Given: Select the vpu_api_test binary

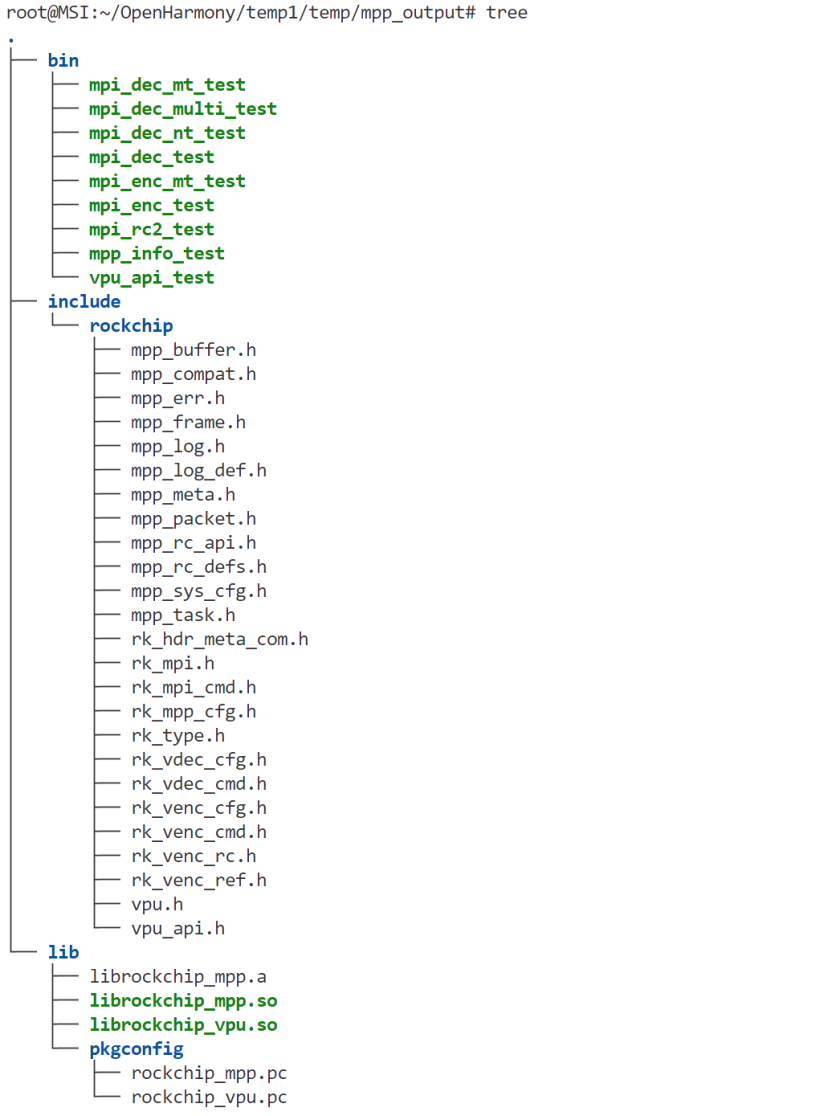Looking at the screenshot, I should click(152, 278).
